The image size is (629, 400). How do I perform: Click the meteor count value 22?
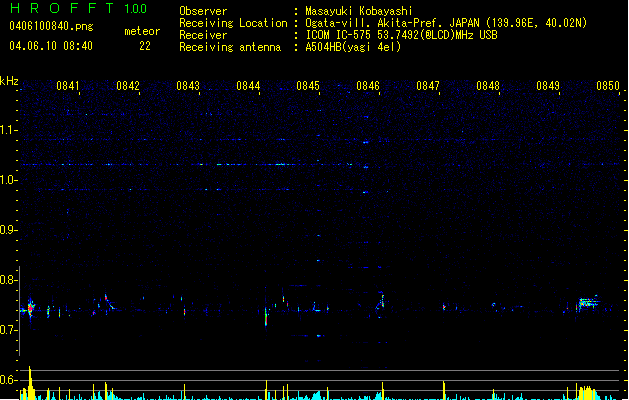tap(145, 46)
